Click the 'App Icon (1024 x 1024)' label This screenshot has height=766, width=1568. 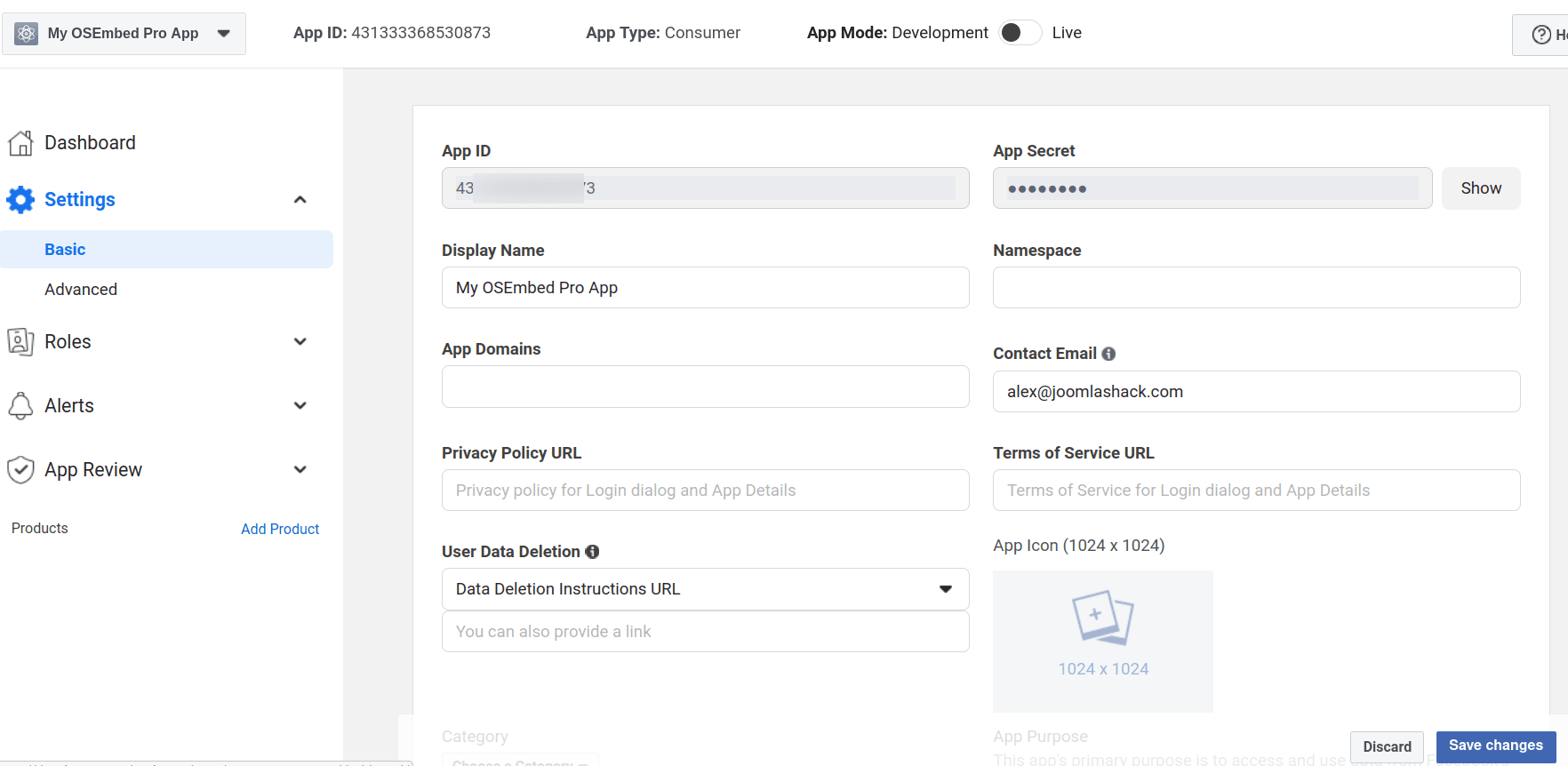click(1079, 546)
